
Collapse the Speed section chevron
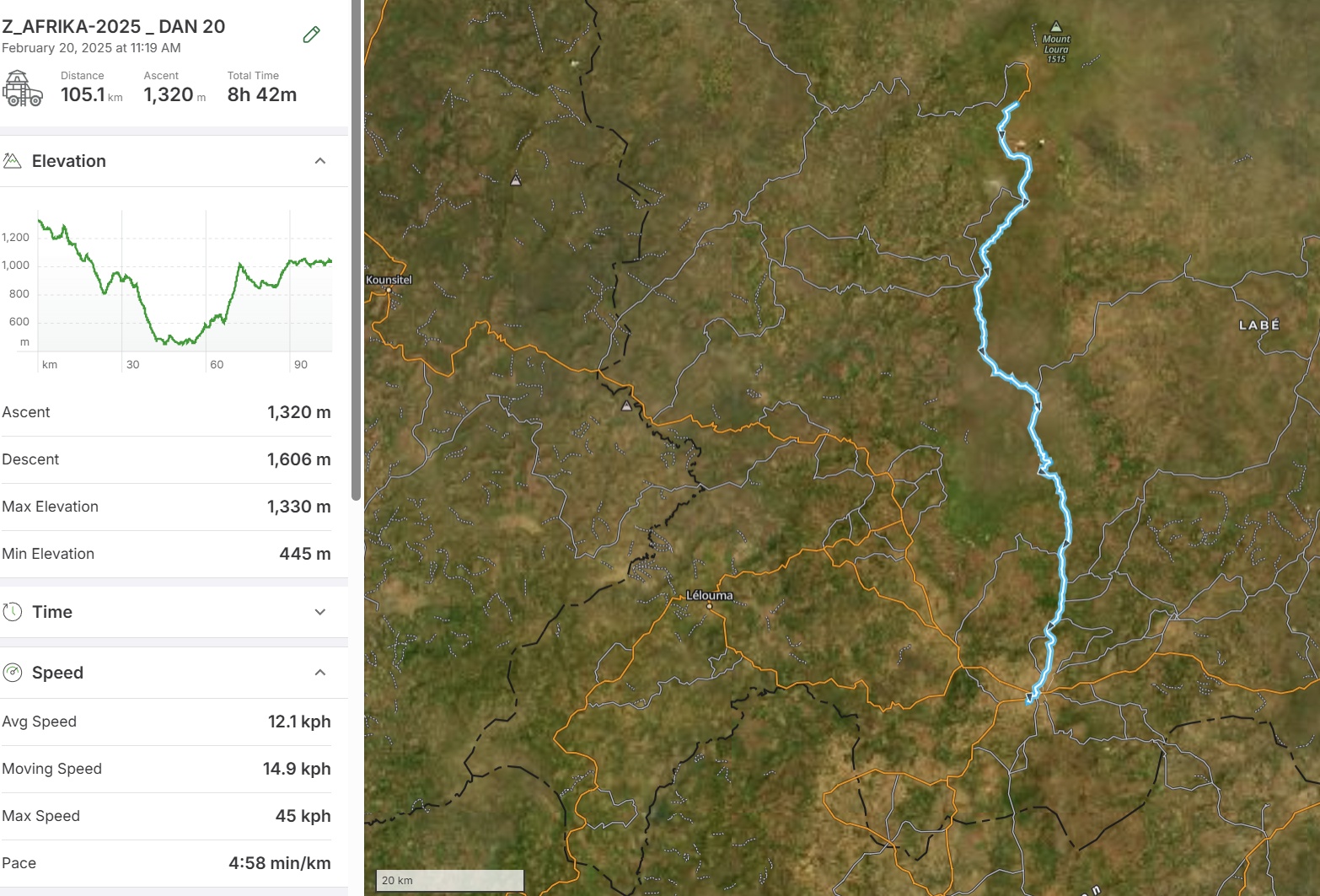coord(320,673)
